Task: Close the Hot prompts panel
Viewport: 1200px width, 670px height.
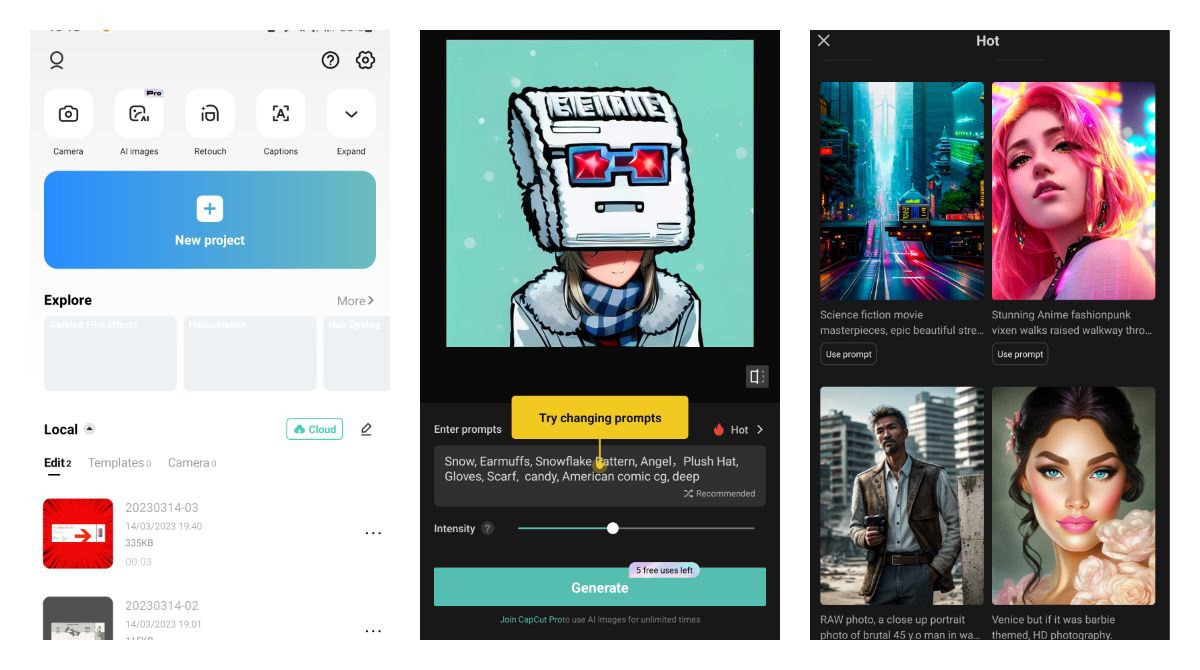Action: [824, 41]
